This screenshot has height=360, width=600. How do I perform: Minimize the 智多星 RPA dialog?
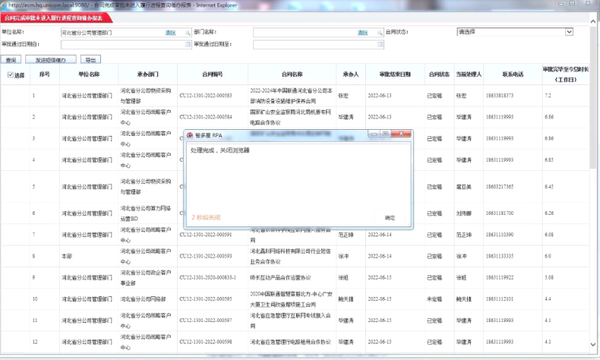374,134
